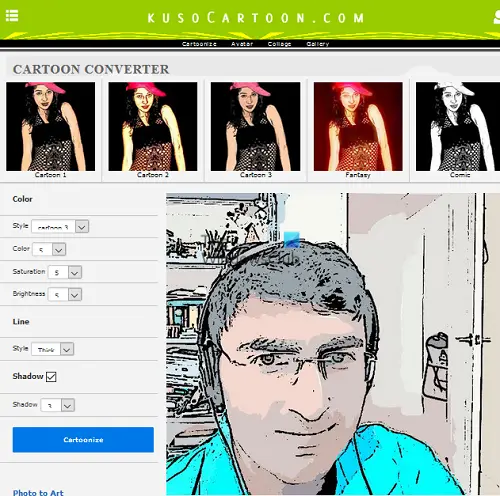Open the Gallery nav item
This screenshot has width=500, height=496.
click(x=317, y=44)
